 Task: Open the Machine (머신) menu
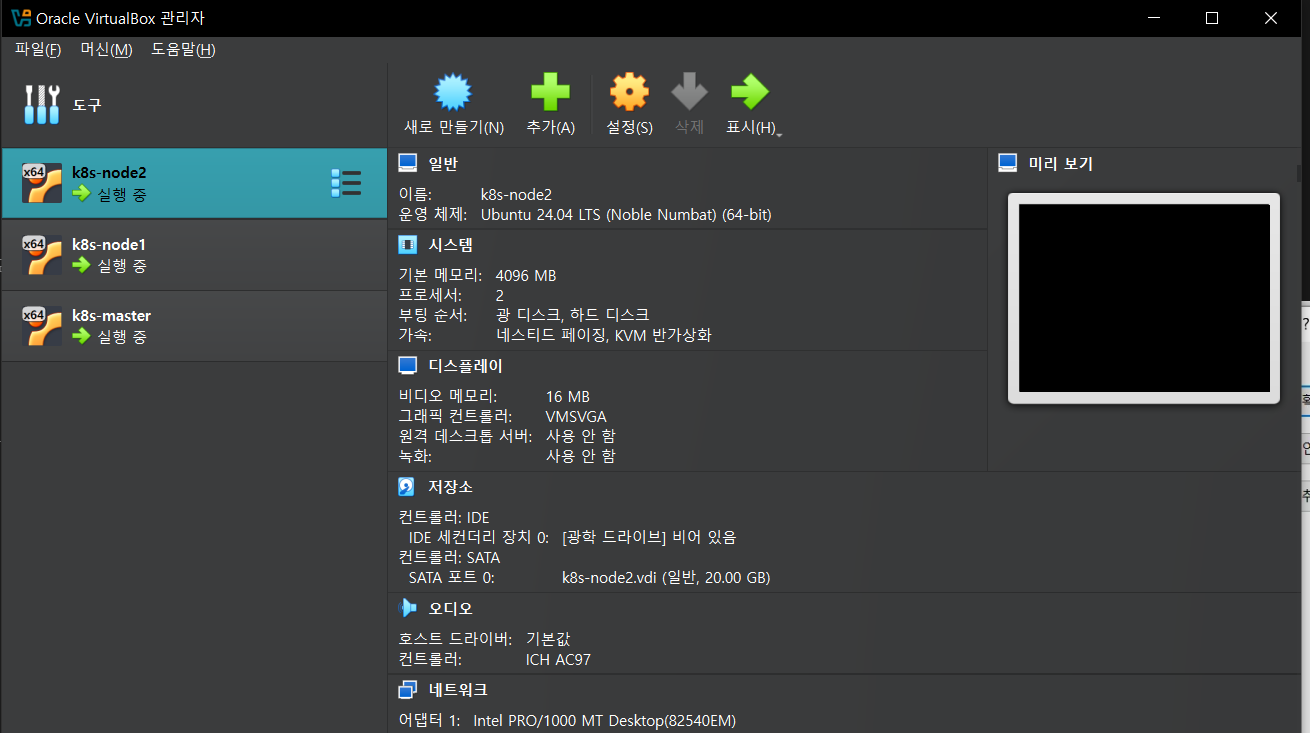point(106,50)
